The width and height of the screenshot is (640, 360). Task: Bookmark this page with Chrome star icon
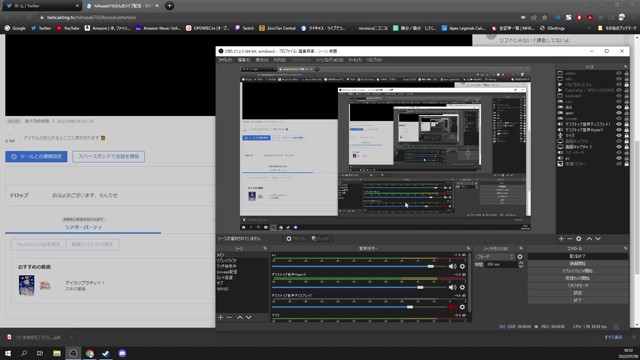point(544,18)
